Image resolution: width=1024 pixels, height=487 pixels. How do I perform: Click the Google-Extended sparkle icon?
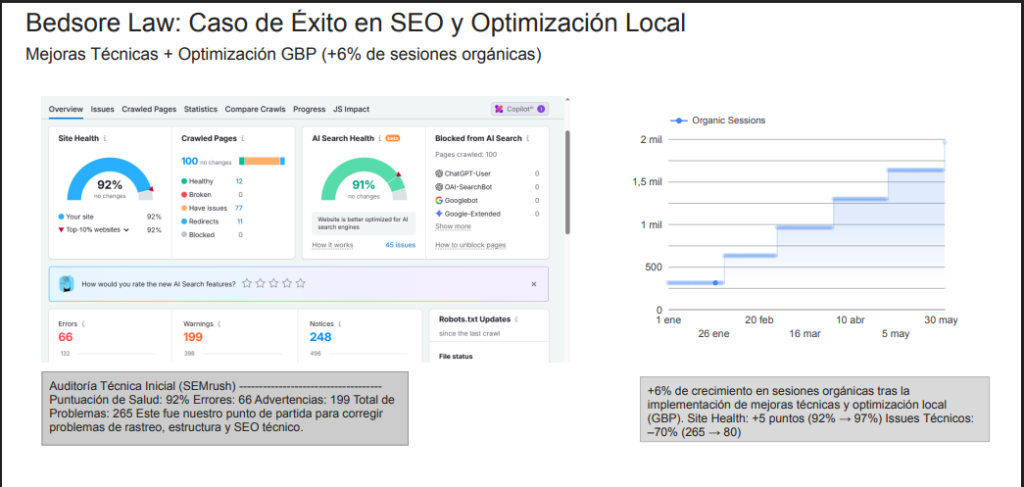[440, 214]
